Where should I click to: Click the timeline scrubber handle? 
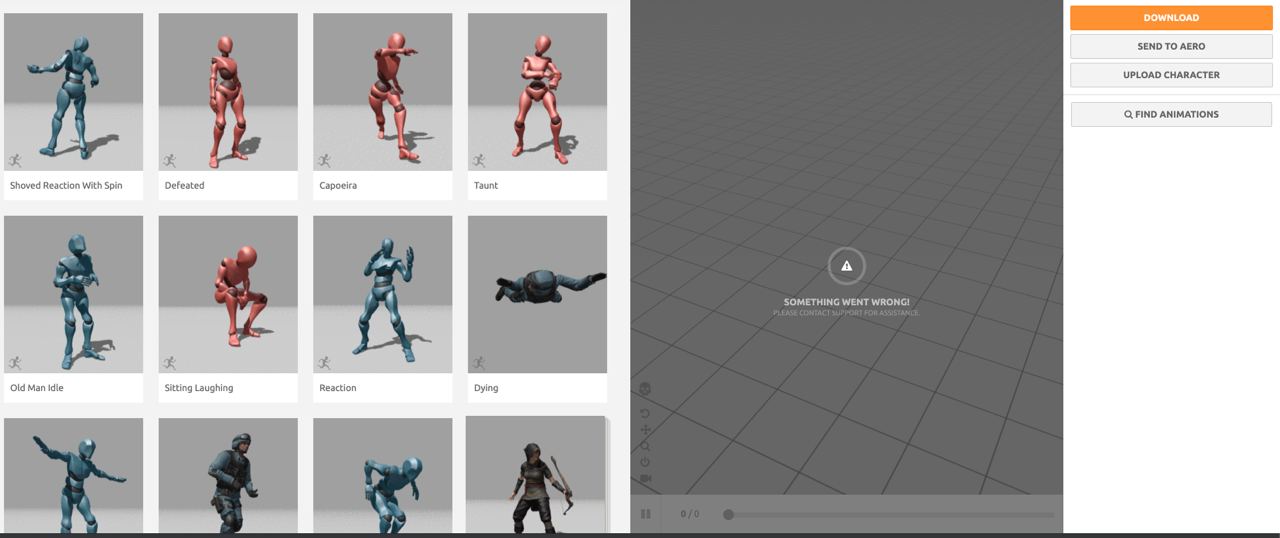(x=728, y=514)
